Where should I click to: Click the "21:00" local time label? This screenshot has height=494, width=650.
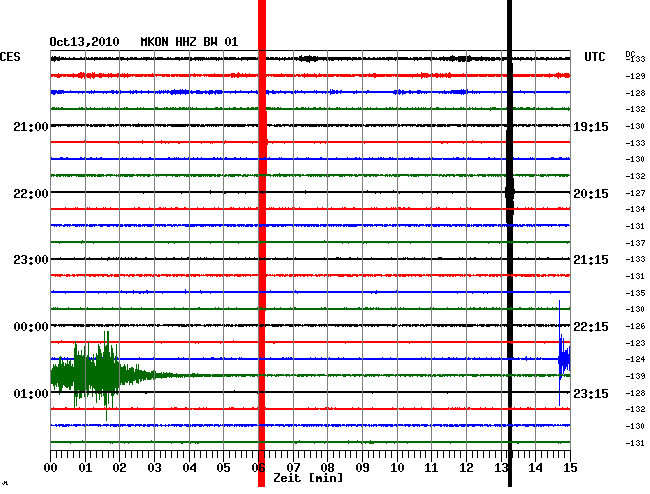coord(31,126)
